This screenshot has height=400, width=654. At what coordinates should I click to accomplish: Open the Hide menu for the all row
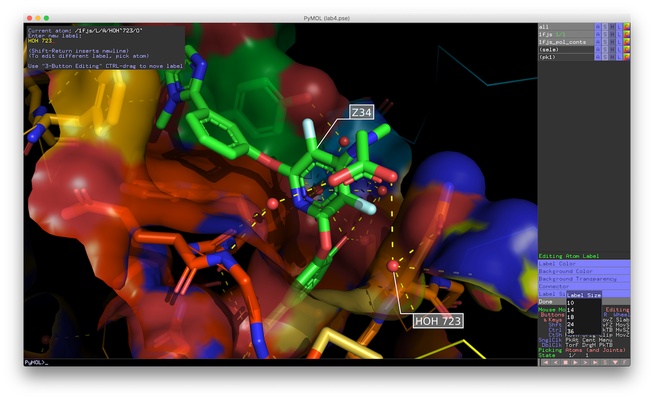(612, 27)
